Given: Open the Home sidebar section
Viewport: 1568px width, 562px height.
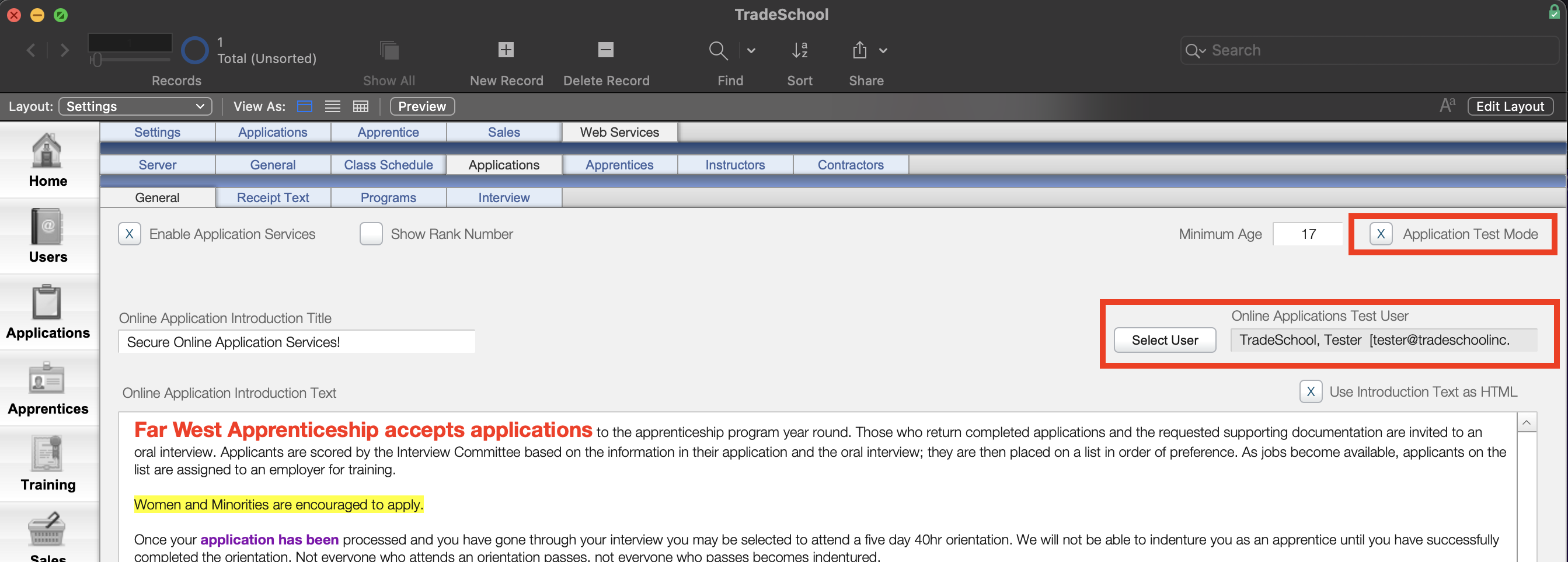Looking at the screenshot, I should pos(48,161).
